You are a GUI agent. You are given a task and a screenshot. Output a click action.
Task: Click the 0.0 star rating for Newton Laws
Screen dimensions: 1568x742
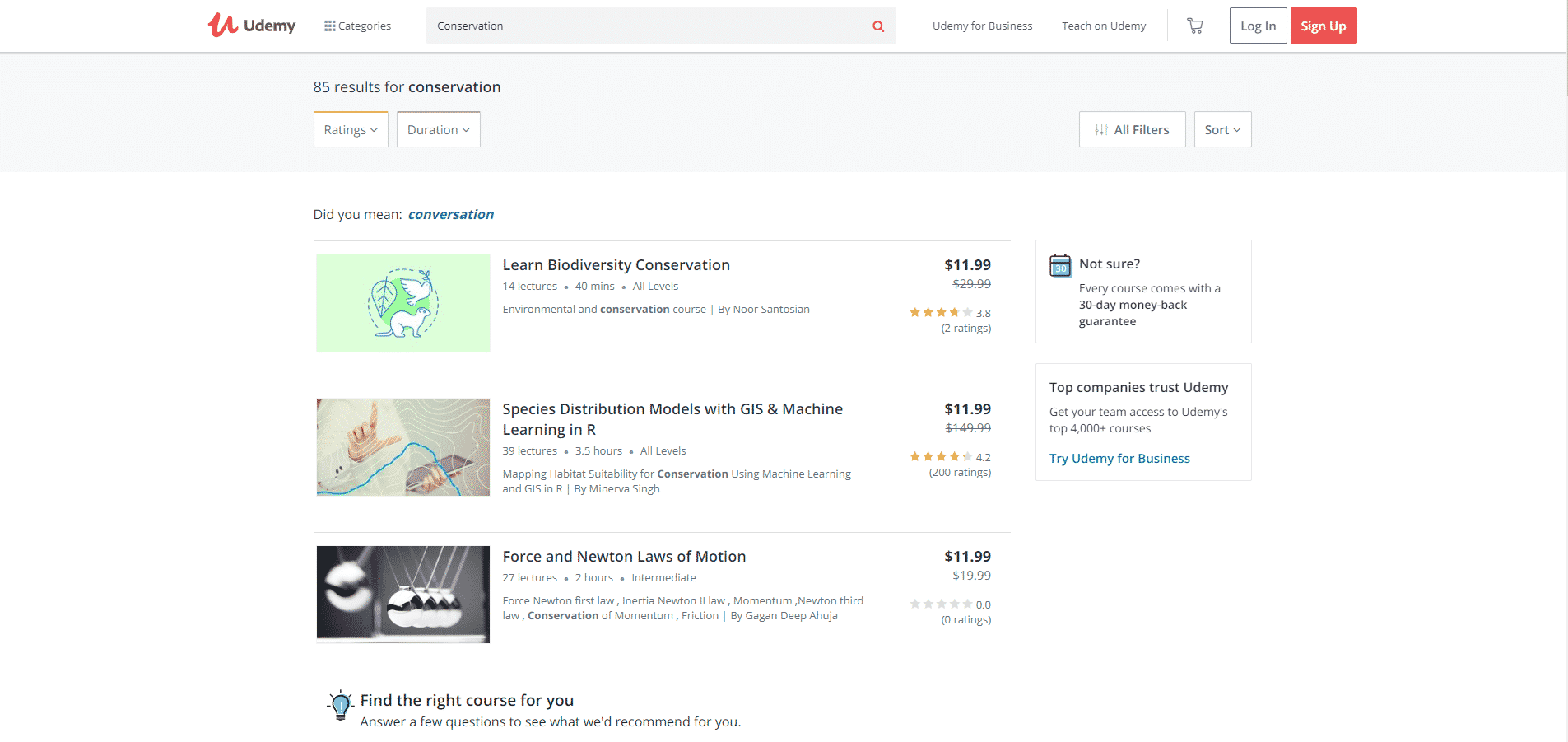click(950, 604)
